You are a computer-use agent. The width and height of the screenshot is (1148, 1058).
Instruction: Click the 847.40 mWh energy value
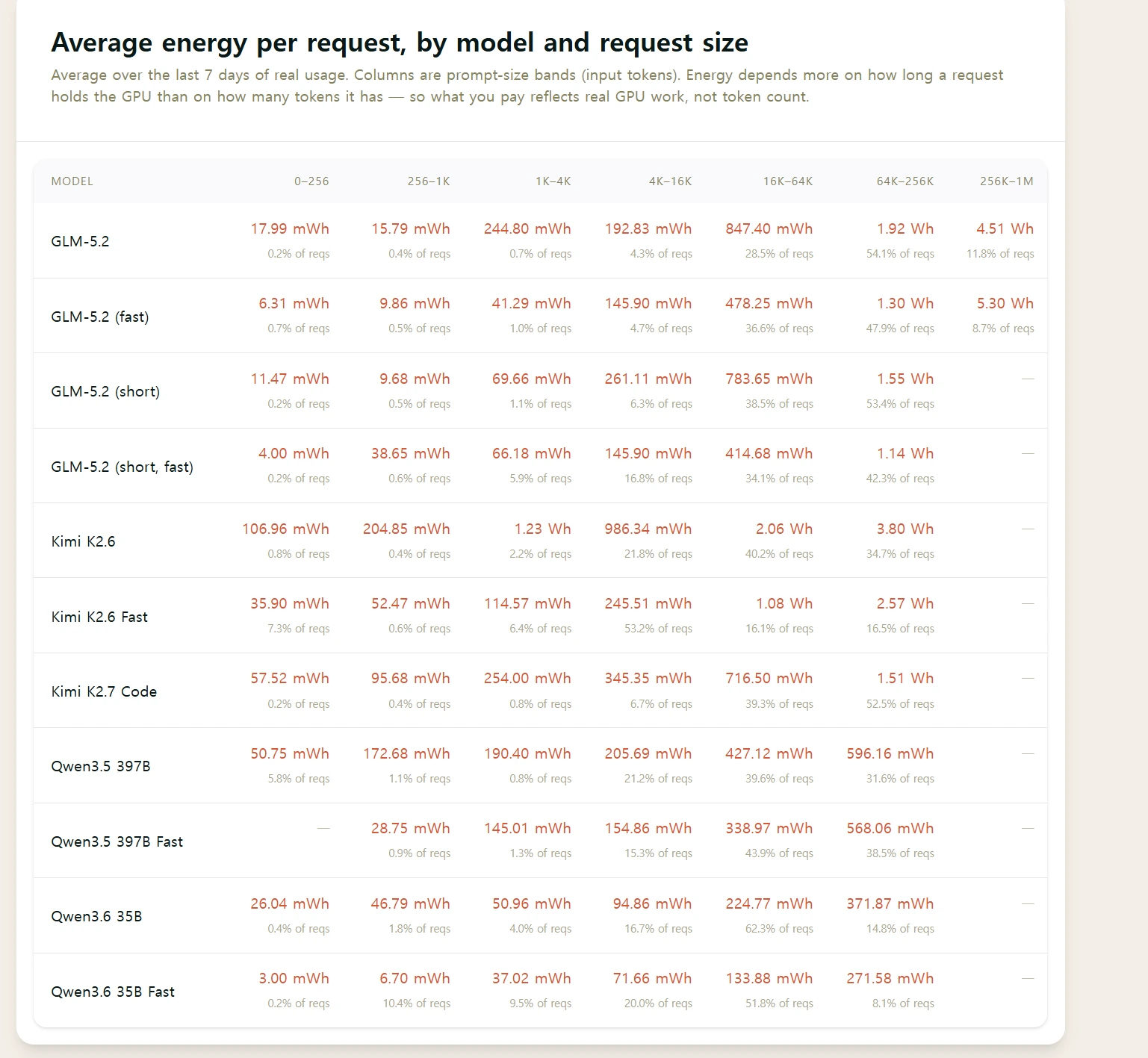tap(769, 228)
